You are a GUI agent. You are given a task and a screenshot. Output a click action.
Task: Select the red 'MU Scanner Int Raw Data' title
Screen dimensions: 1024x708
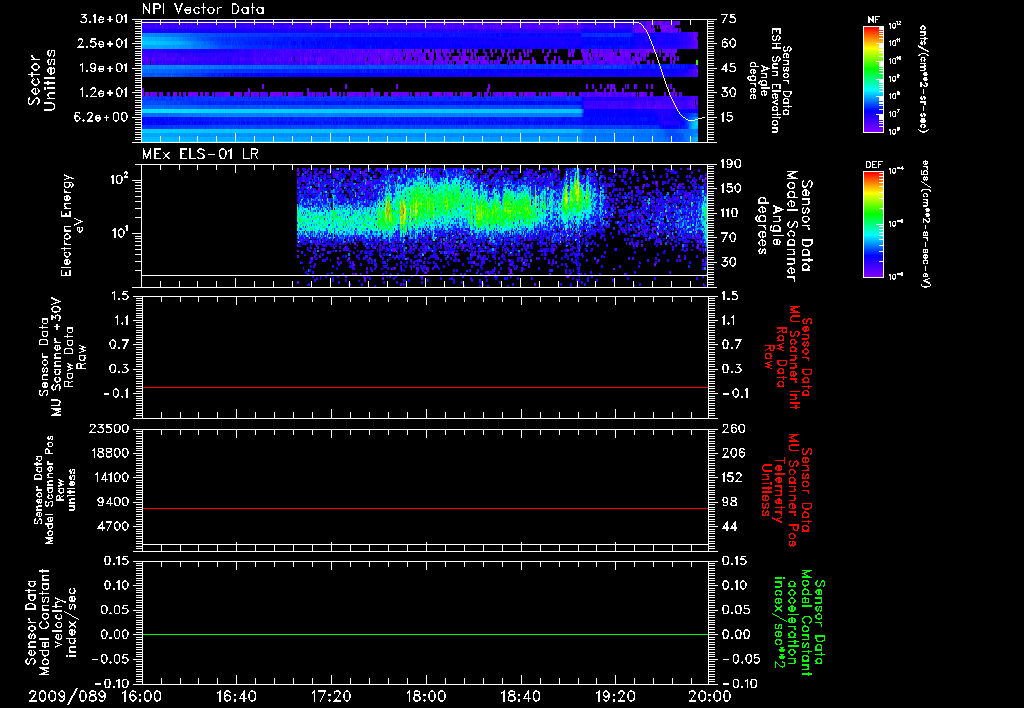788,357
